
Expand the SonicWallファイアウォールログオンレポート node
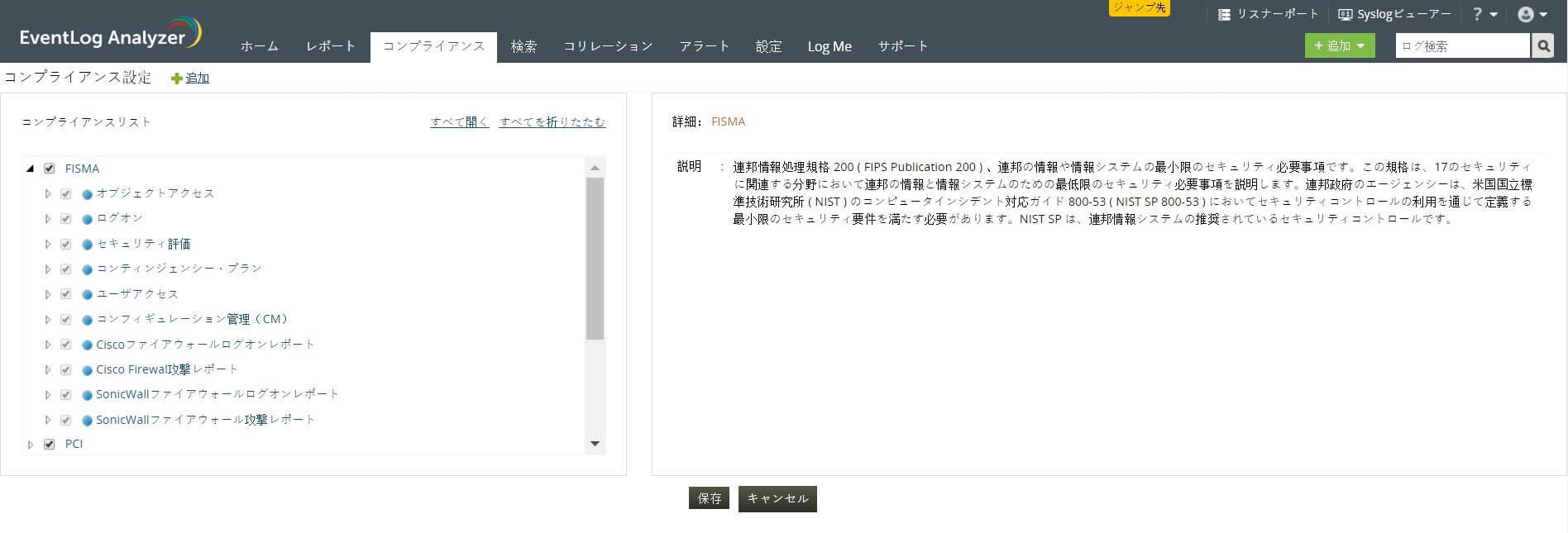pos(47,395)
